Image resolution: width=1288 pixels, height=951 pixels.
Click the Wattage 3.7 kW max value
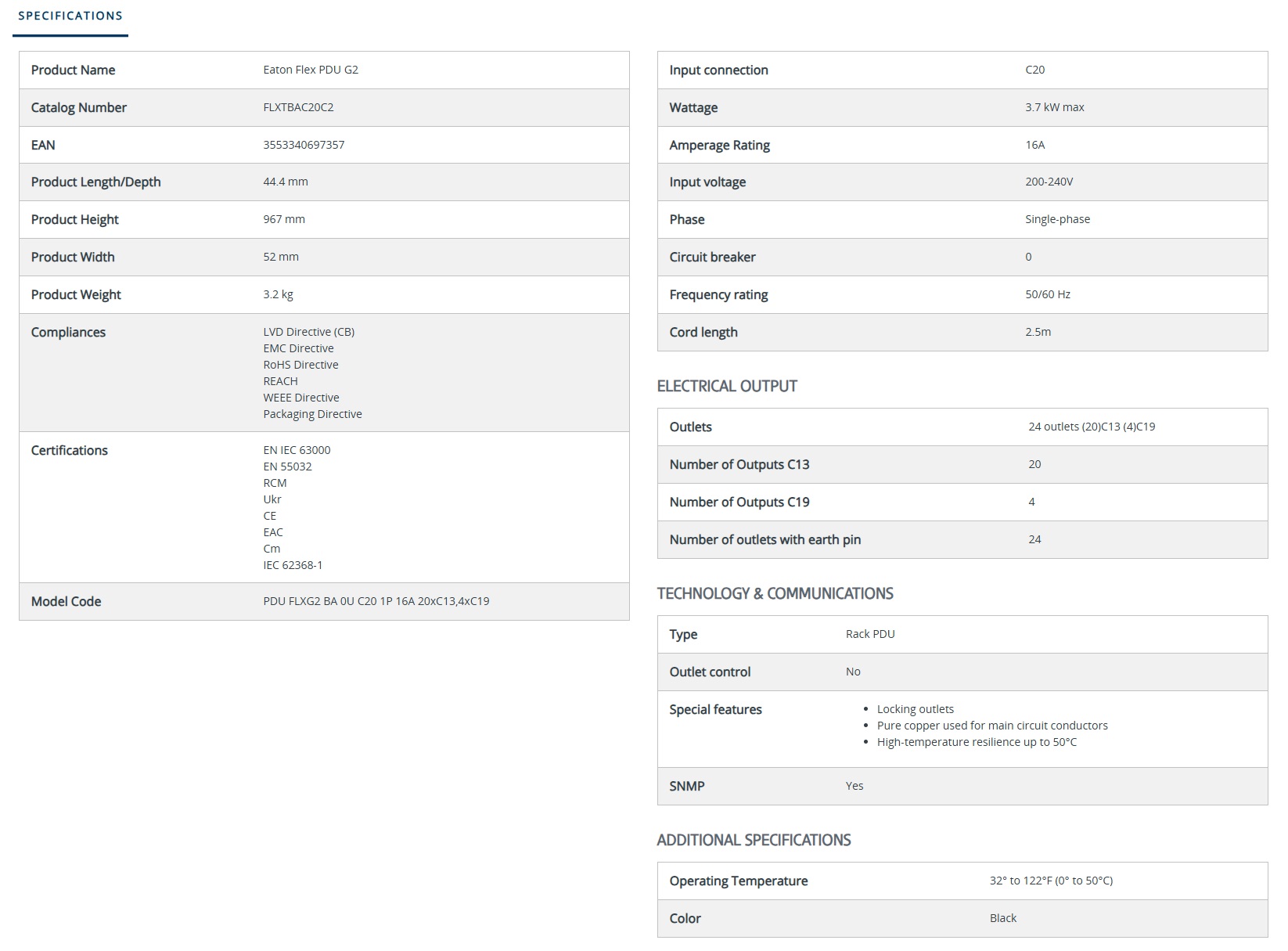1055,107
